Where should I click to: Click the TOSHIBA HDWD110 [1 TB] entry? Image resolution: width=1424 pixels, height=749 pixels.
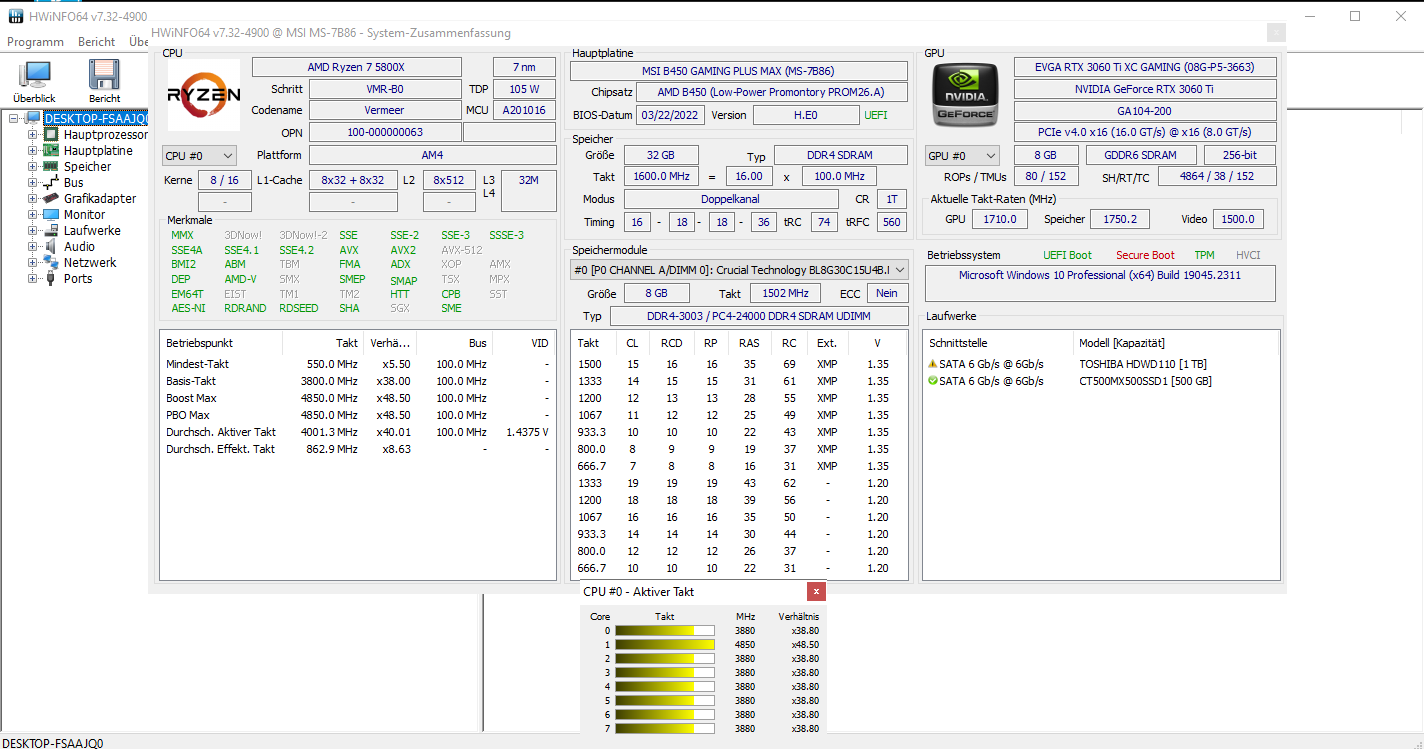(x=1145, y=364)
